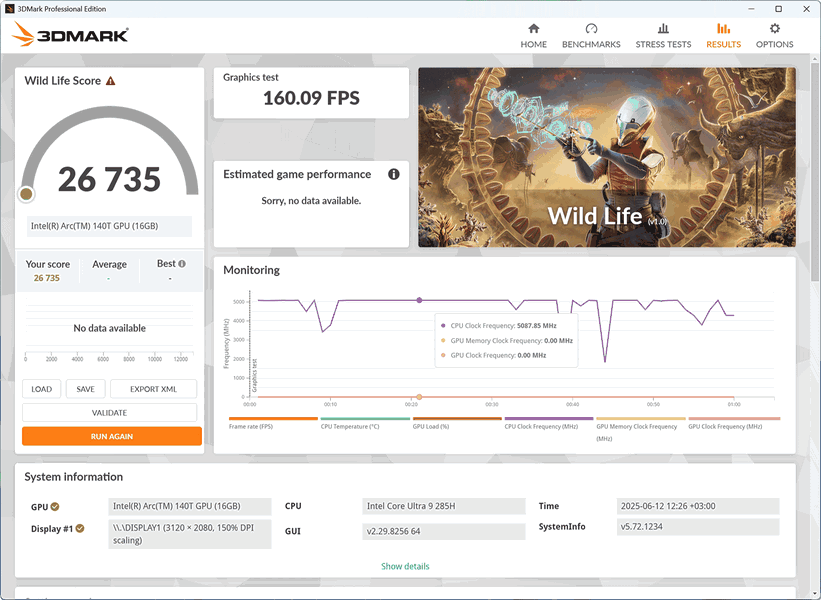
Task: Expand system information via Show details
Action: pyautogui.click(x=405, y=566)
